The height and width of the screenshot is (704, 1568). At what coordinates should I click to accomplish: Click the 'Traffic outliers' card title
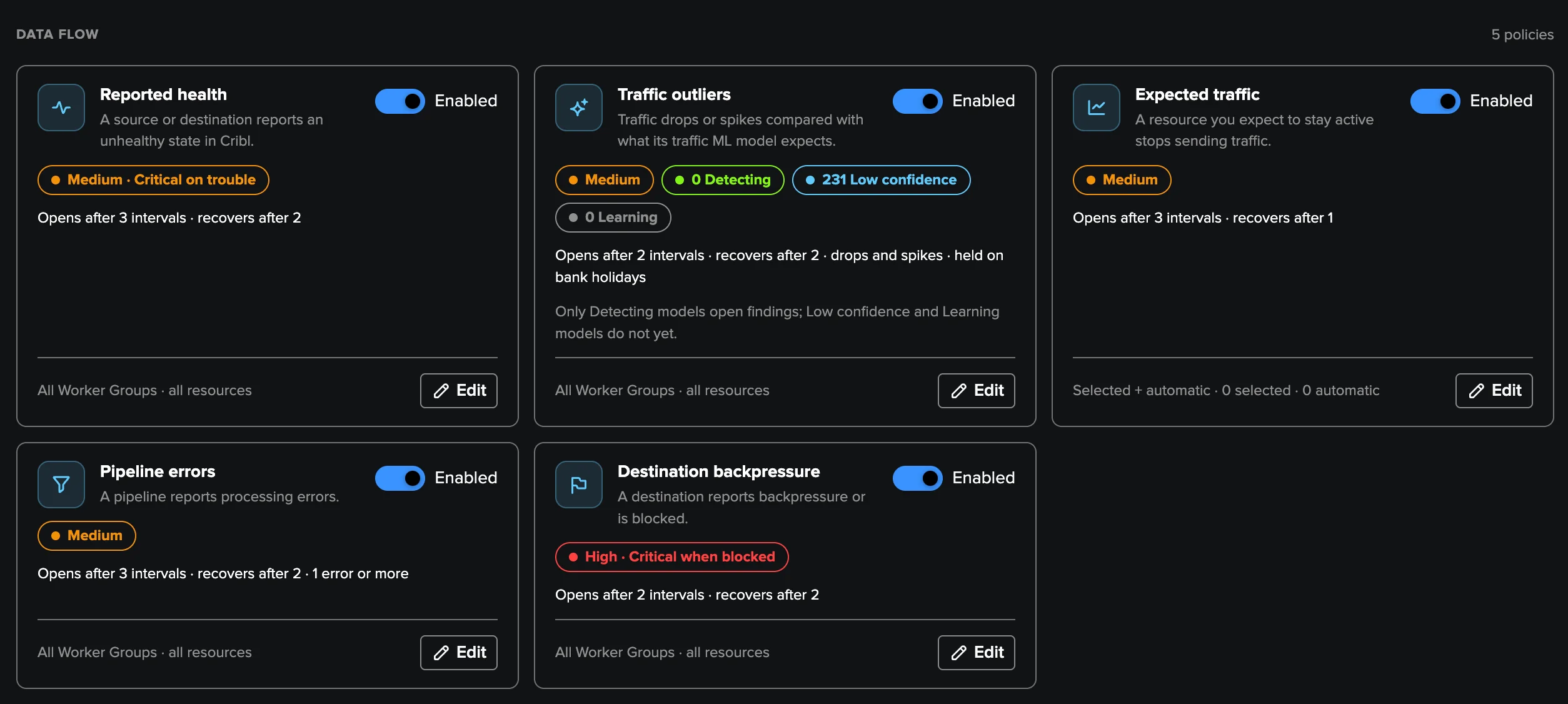[674, 94]
